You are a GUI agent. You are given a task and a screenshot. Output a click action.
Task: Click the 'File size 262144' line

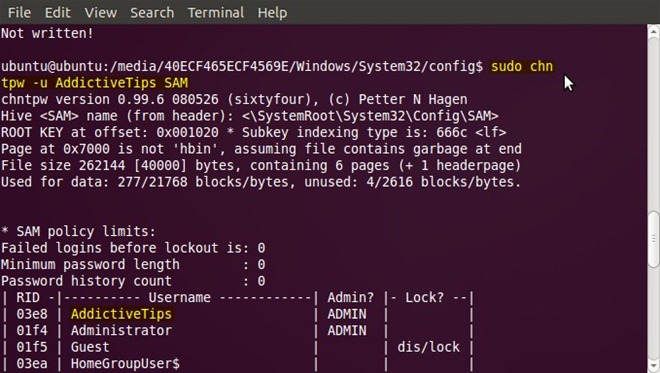[x=261, y=165]
